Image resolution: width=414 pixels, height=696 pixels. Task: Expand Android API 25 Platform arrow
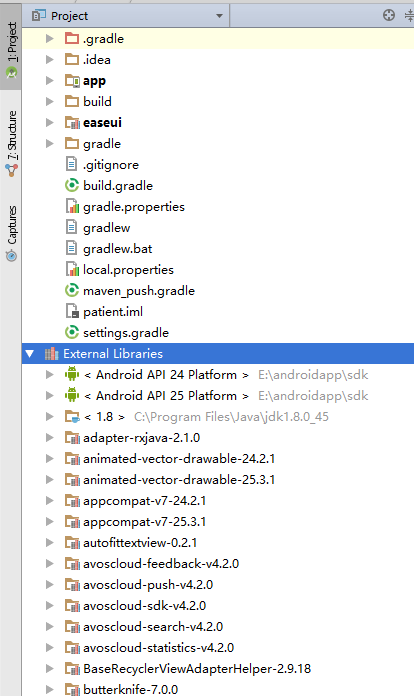click(50, 395)
